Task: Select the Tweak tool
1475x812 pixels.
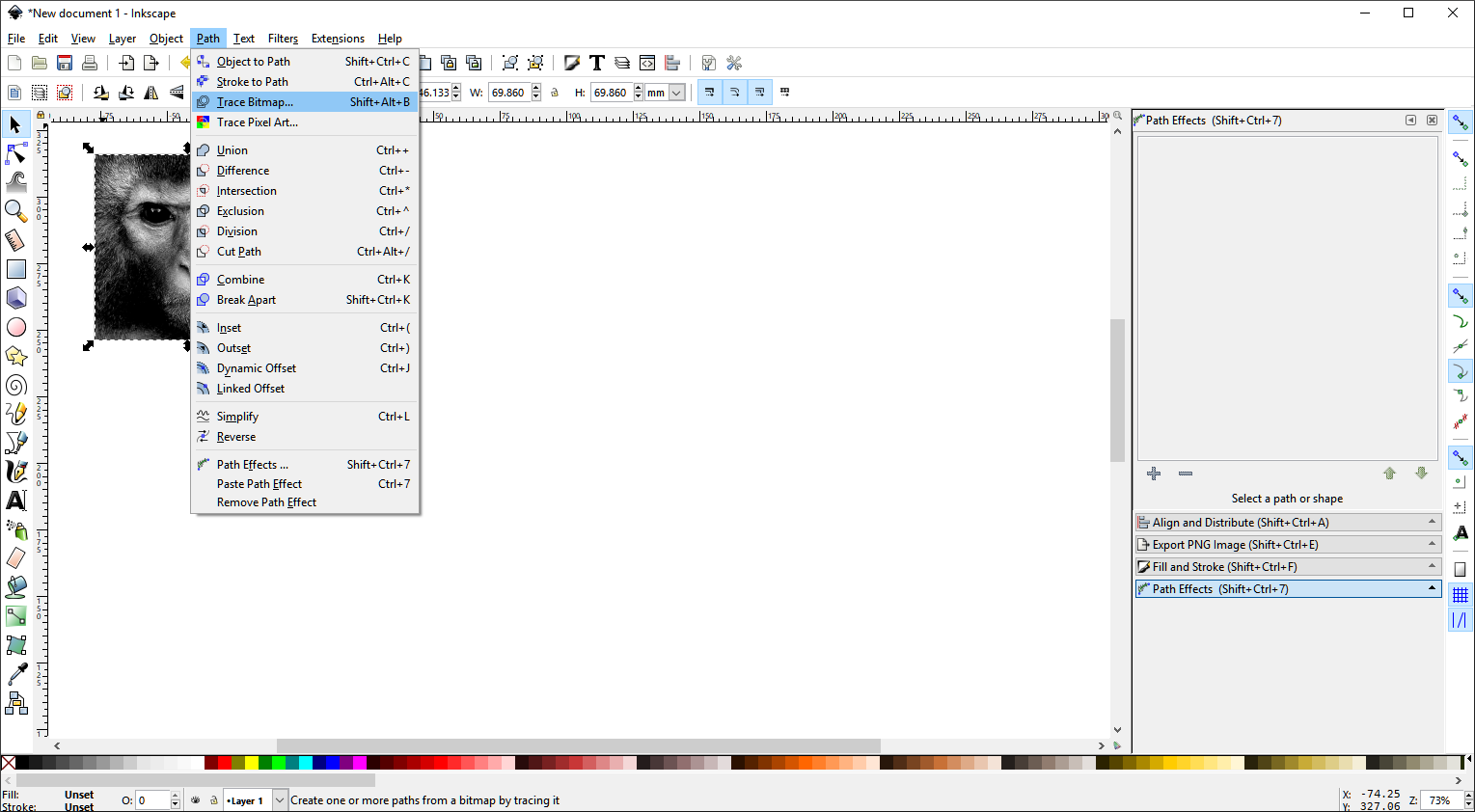Action: [15, 181]
